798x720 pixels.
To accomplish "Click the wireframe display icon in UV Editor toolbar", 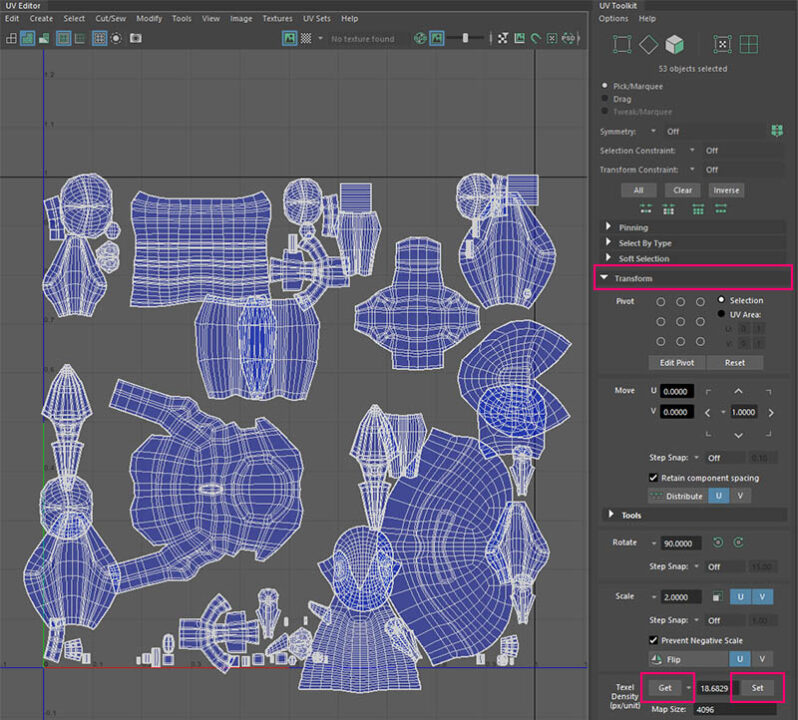I will click(11, 38).
